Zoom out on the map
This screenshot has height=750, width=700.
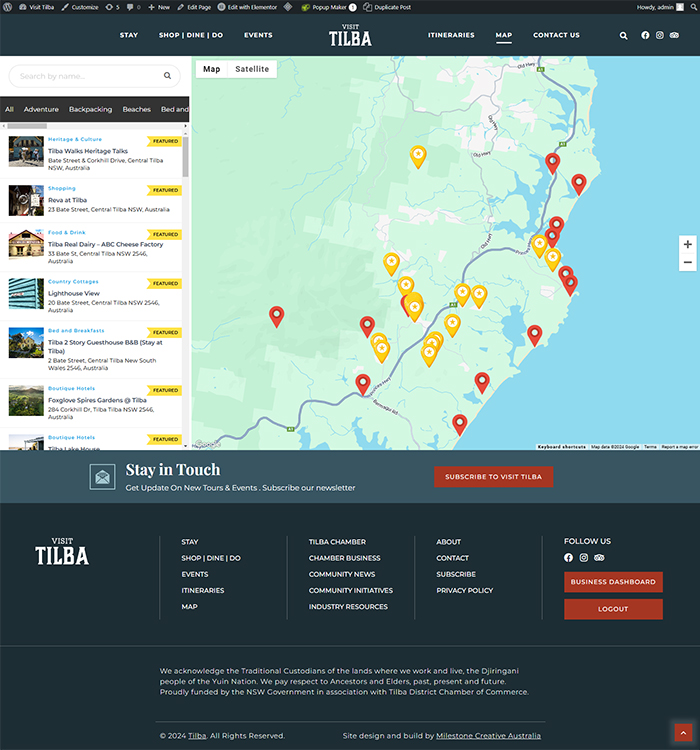coord(687,263)
